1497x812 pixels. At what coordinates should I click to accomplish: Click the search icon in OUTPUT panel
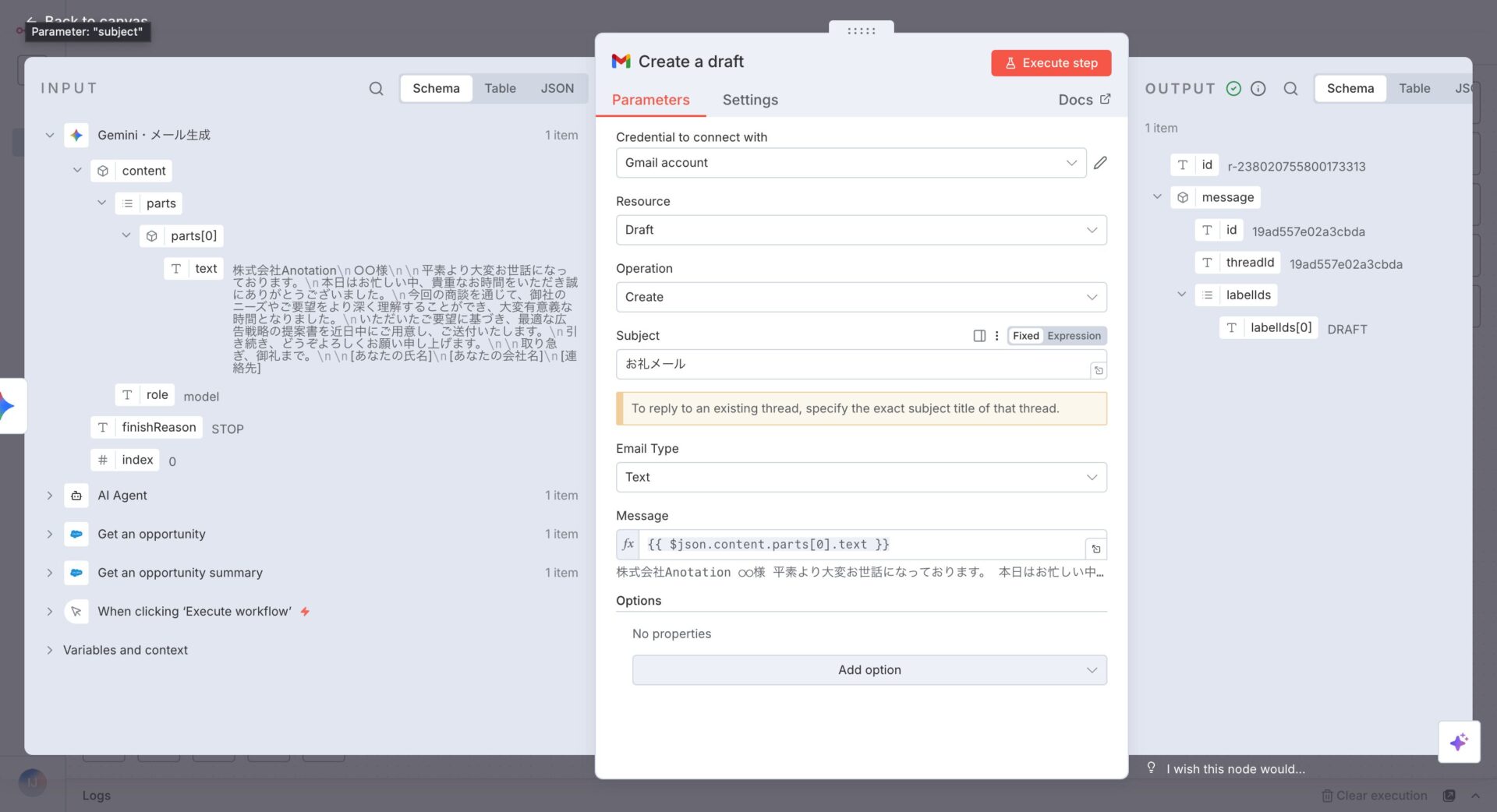(x=1290, y=89)
